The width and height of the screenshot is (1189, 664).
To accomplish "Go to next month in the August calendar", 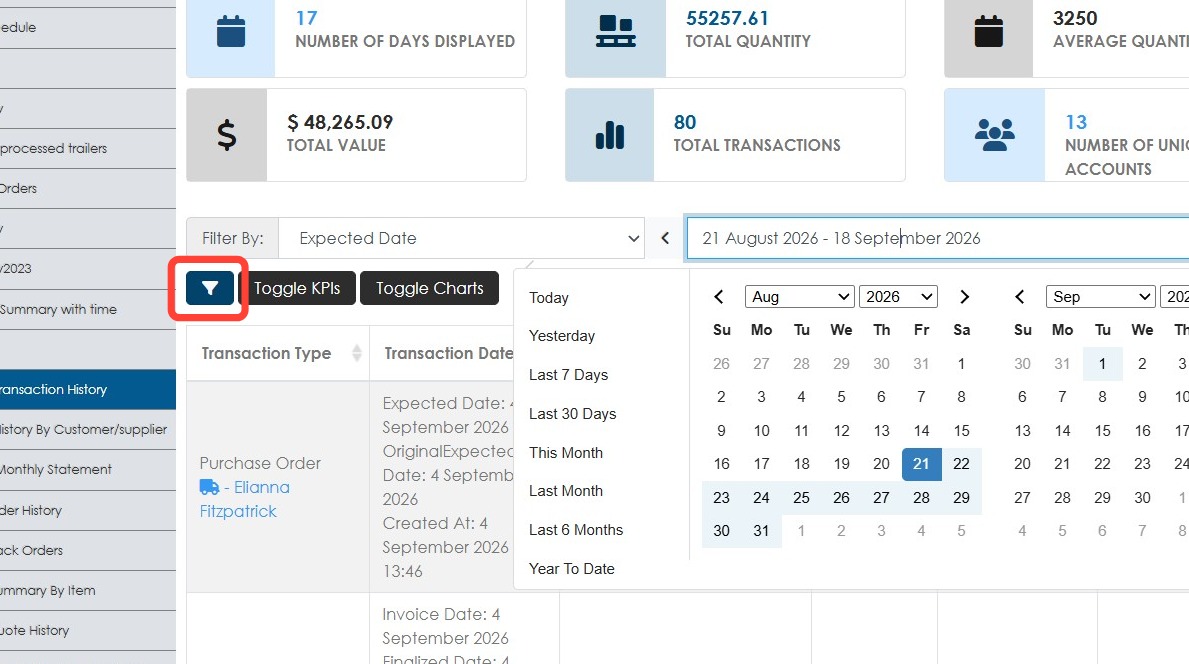I will pos(964,297).
